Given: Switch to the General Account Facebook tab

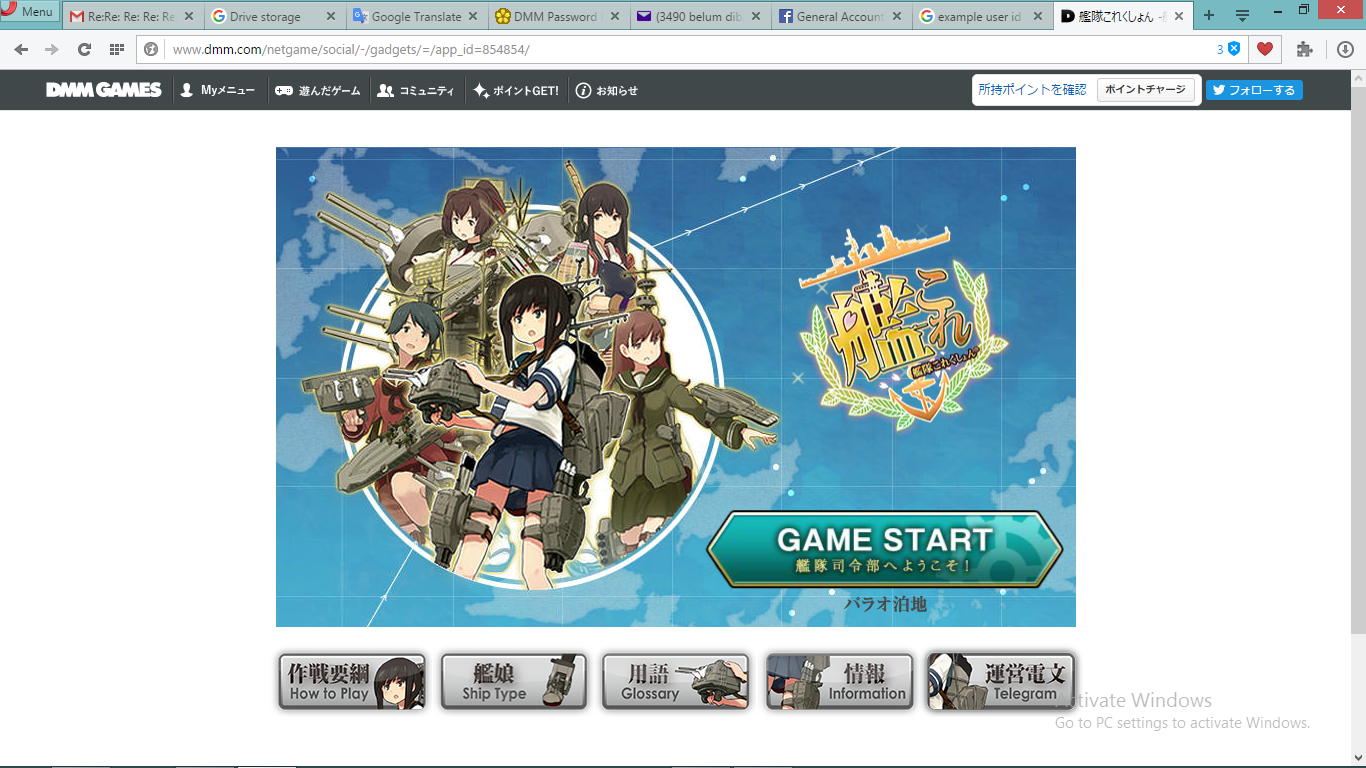Looking at the screenshot, I should tap(842, 17).
